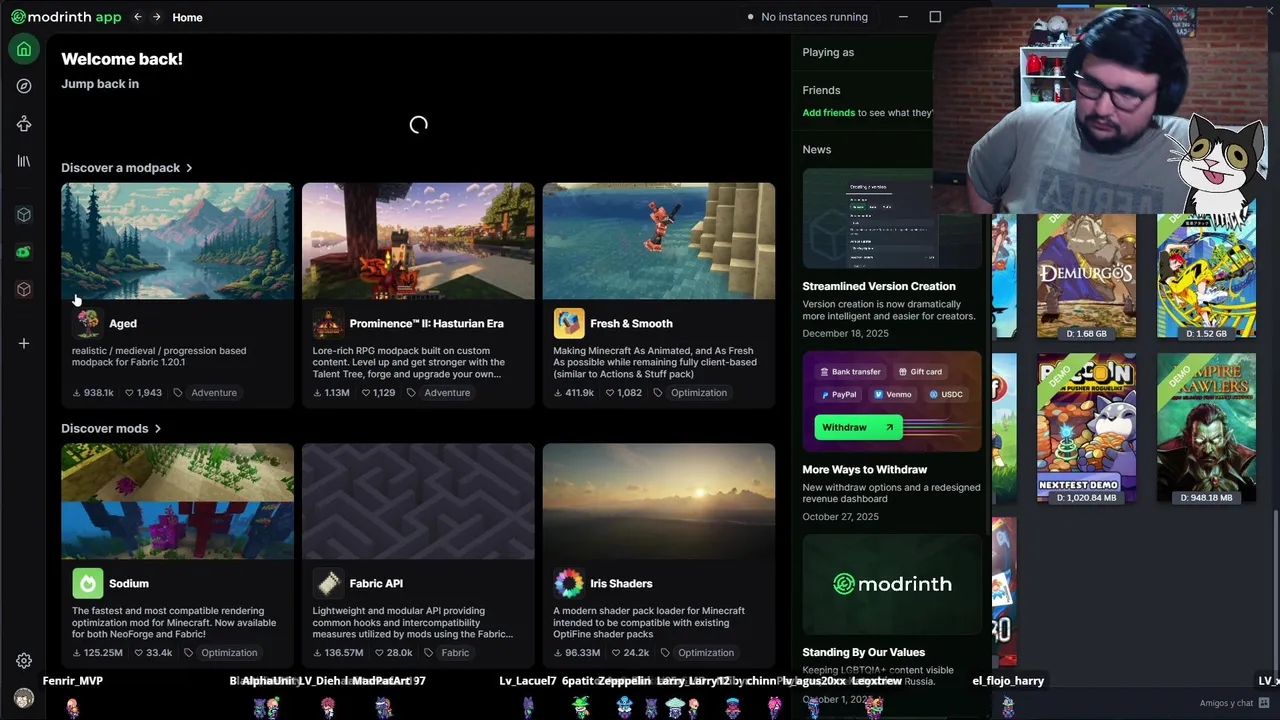Image resolution: width=1280 pixels, height=720 pixels.
Task: Open the Iris Shaders mod title
Action: (621, 583)
